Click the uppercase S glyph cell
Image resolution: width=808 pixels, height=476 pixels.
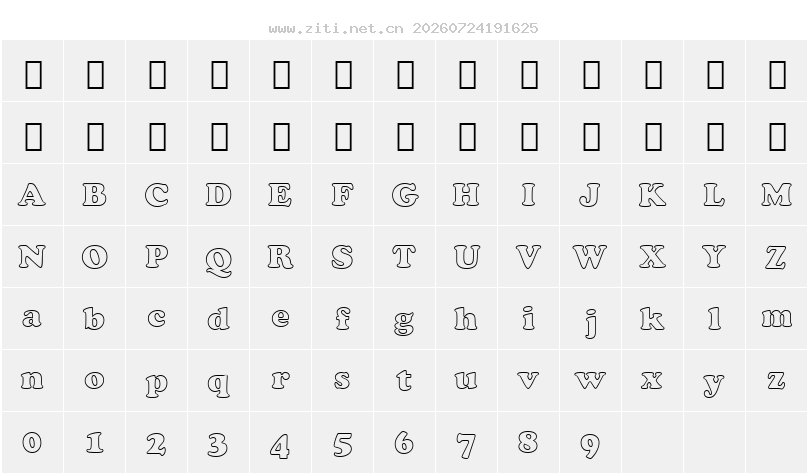[x=343, y=257]
